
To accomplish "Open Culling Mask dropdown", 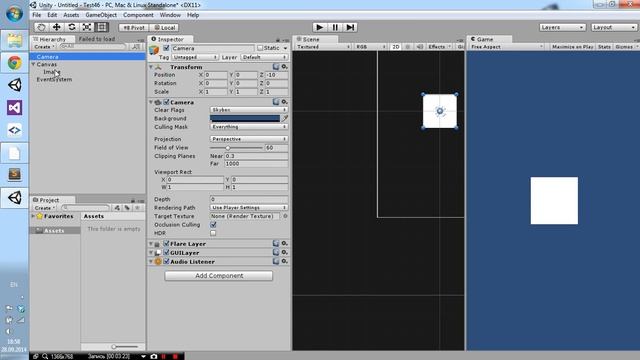I will pyautogui.click(x=249, y=127).
